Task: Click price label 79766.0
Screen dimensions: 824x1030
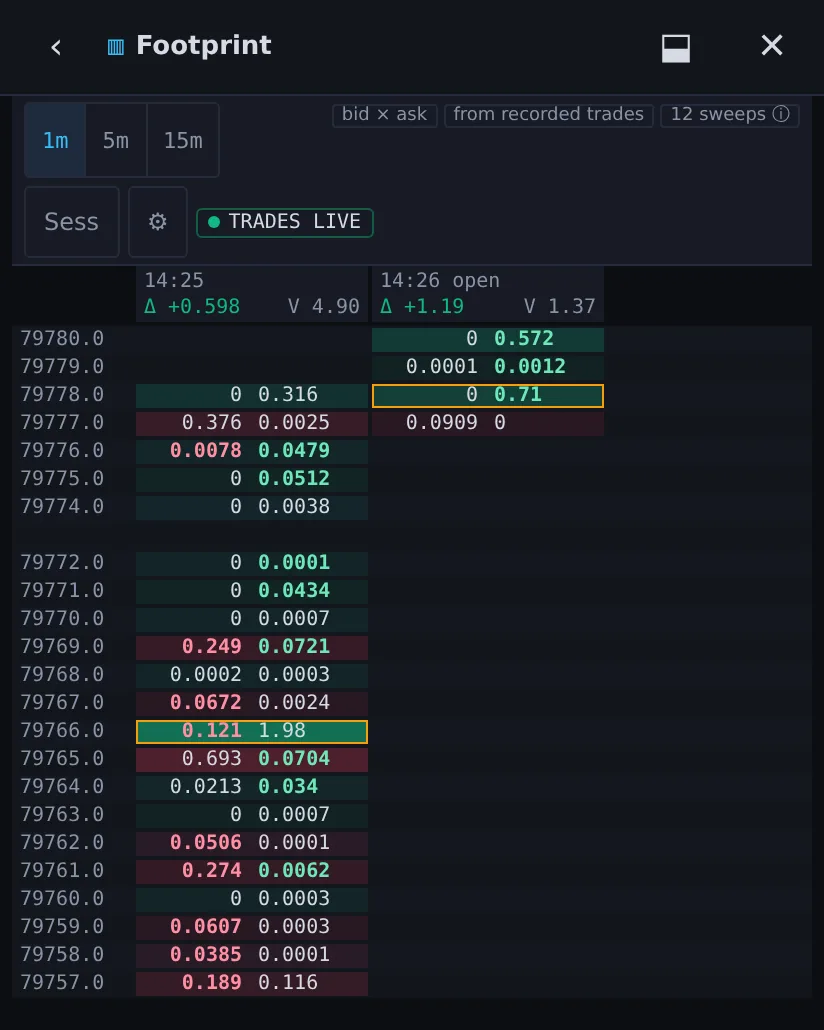Action: coord(62,730)
